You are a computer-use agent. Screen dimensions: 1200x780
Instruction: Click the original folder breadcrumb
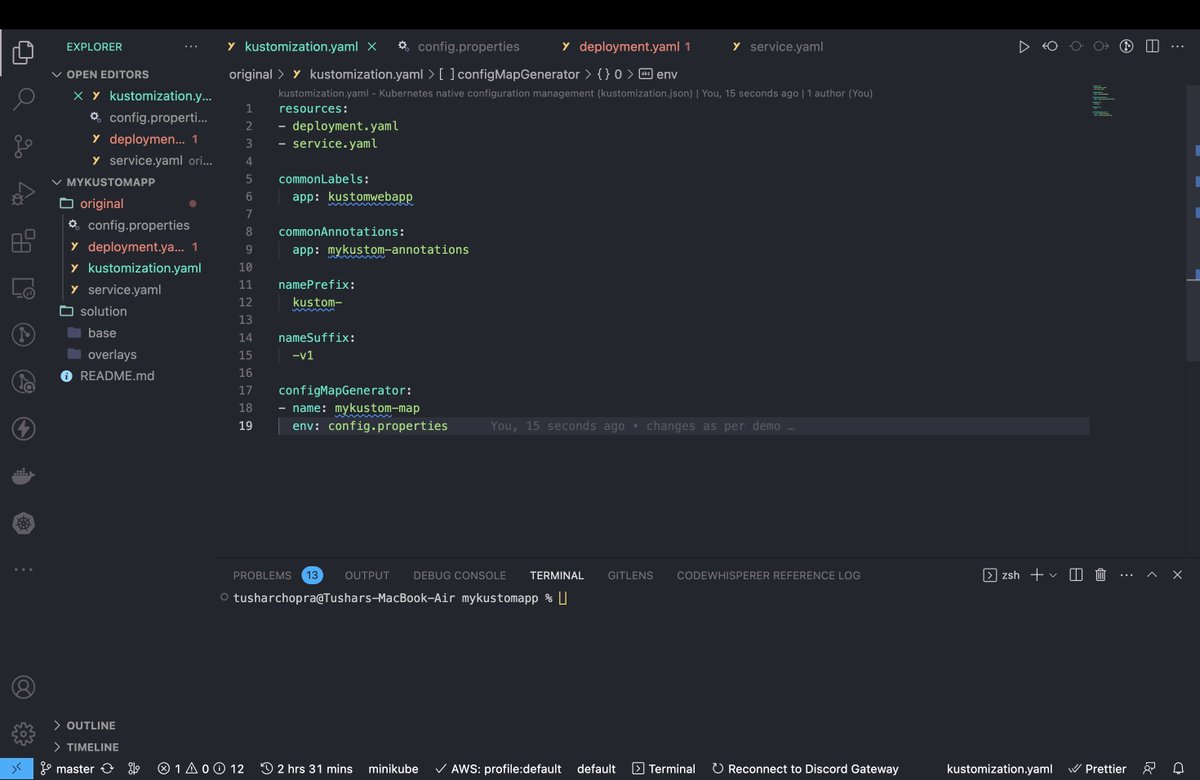[251, 74]
